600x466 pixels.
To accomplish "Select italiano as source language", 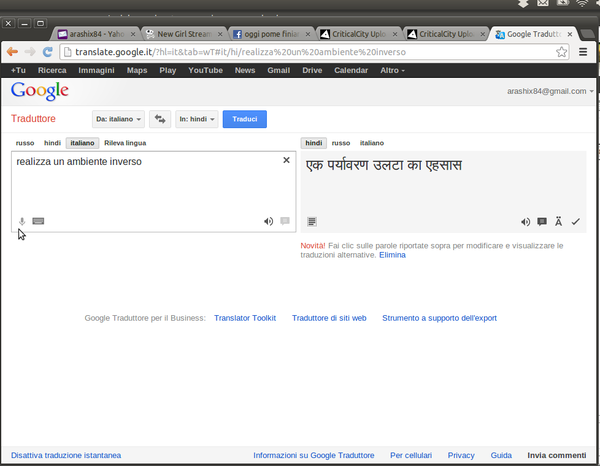I will [82, 143].
